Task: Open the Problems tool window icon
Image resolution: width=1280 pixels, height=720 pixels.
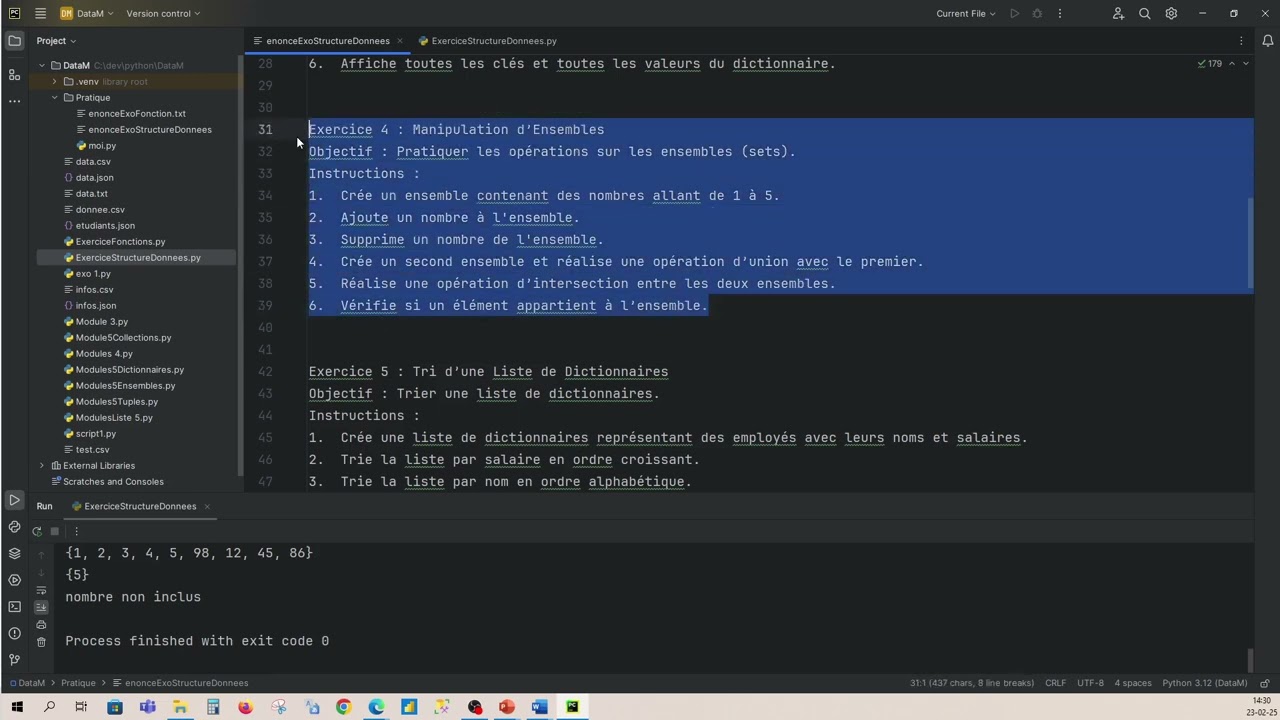Action: click(x=14, y=633)
